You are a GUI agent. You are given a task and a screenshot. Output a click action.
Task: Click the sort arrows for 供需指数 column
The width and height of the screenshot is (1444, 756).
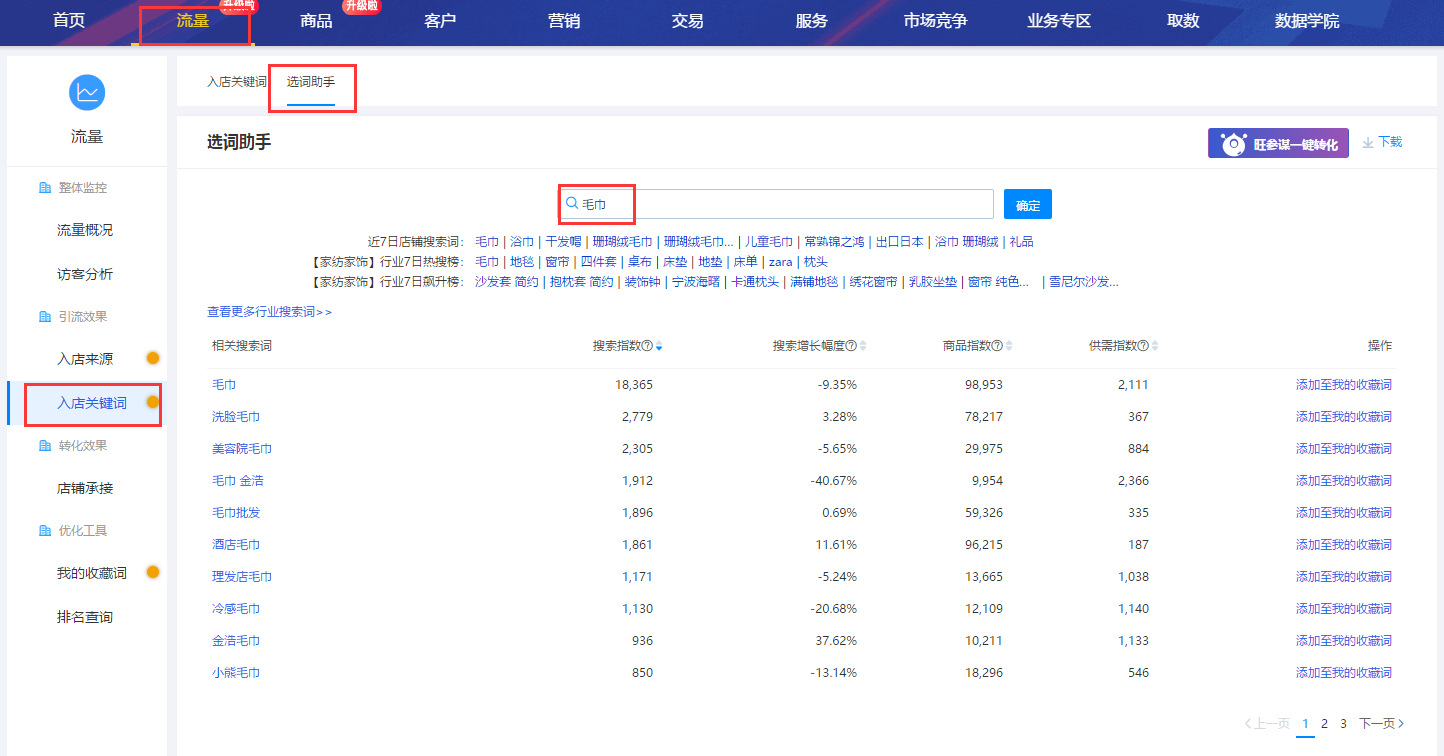tap(1155, 346)
